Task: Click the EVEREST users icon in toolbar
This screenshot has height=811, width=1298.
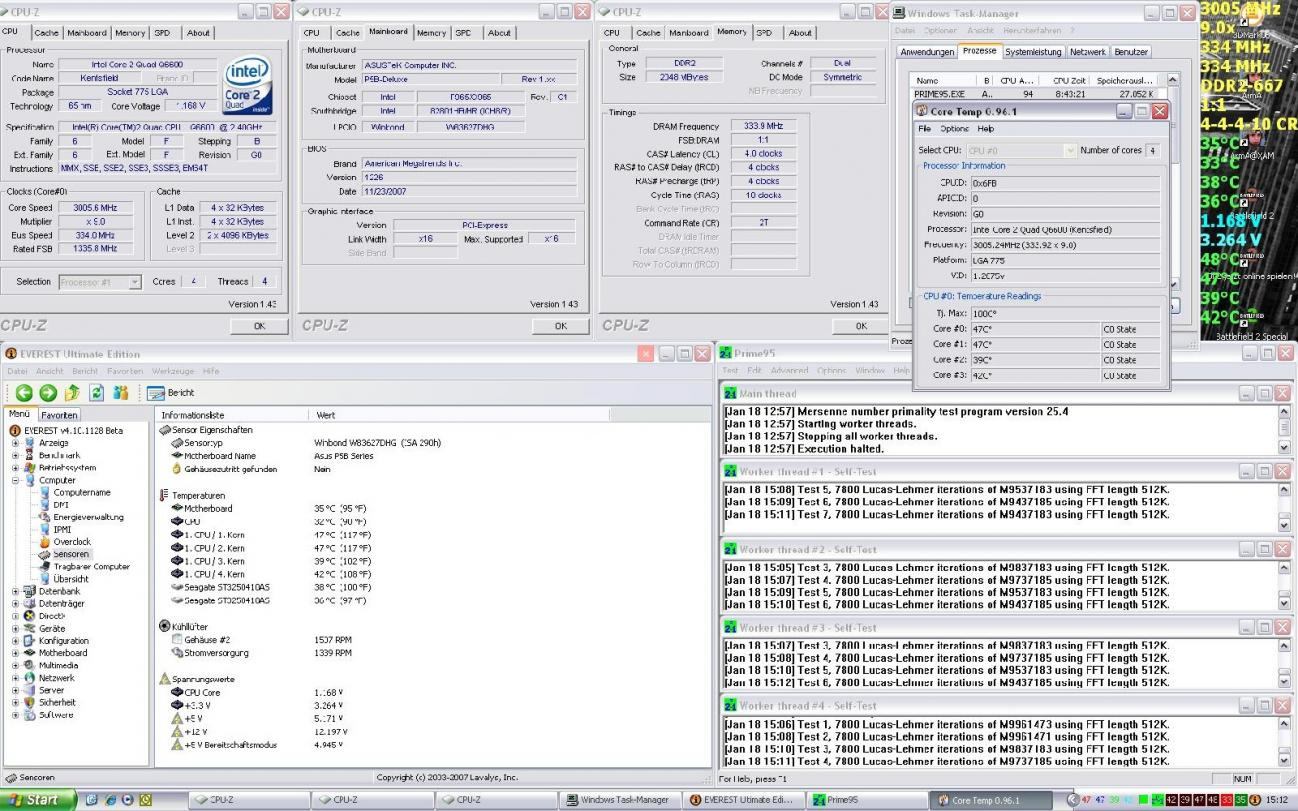Action: point(121,393)
